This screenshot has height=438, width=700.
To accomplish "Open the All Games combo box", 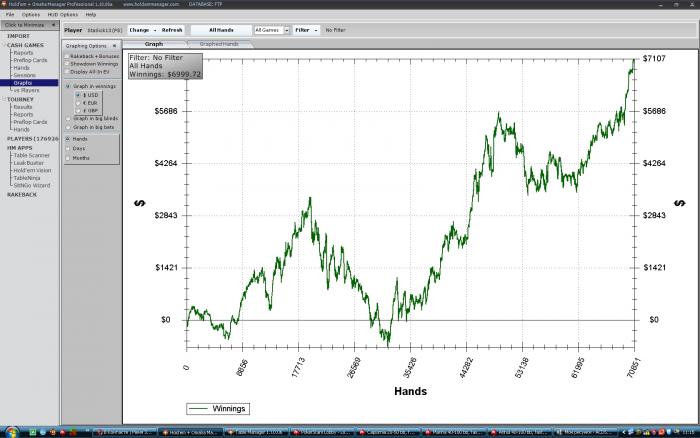I will 272,30.
